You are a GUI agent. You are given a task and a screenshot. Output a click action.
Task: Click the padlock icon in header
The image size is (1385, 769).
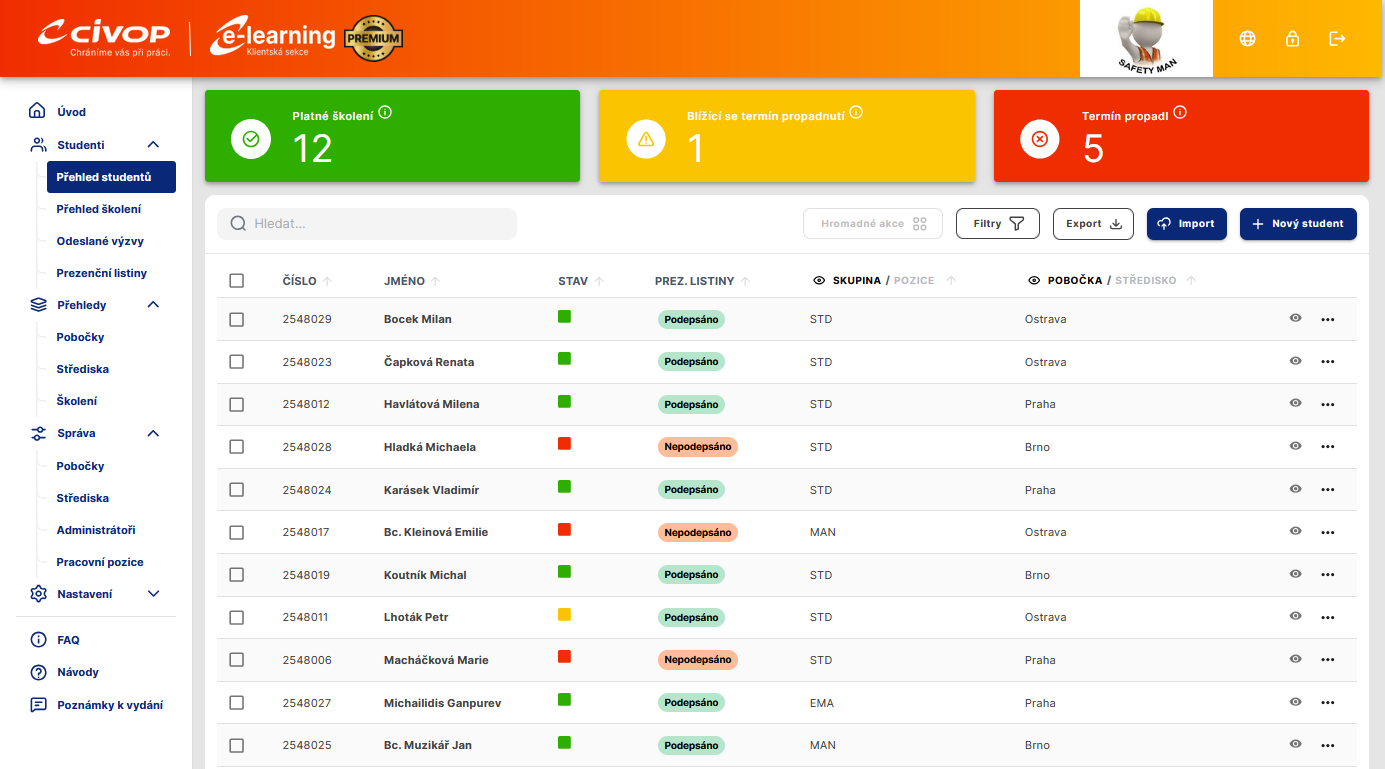click(x=1292, y=39)
